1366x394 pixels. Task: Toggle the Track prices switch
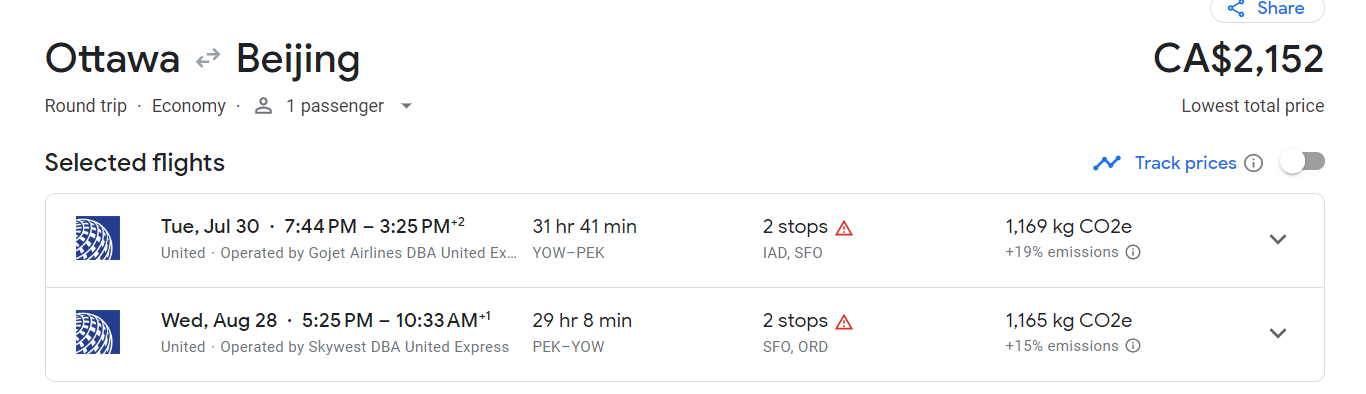point(1303,162)
